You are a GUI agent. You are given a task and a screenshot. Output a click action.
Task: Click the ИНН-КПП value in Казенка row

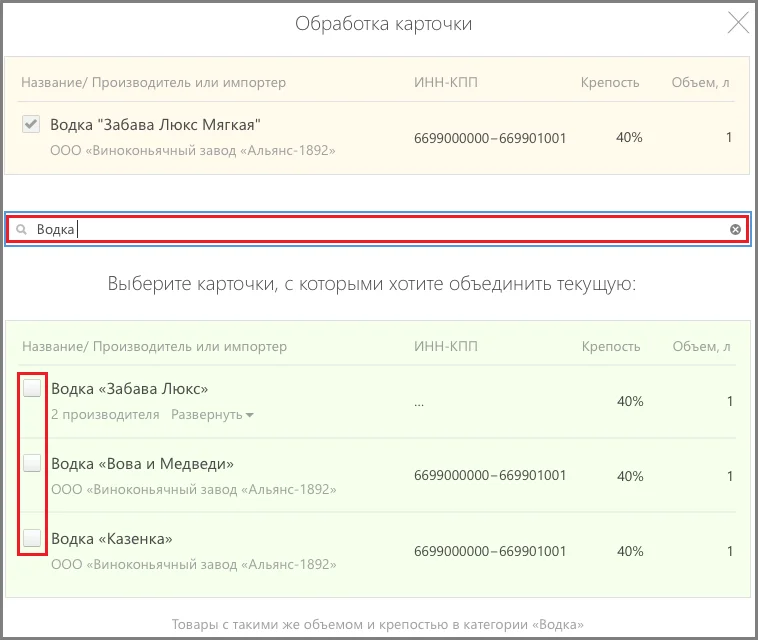point(490,551)
